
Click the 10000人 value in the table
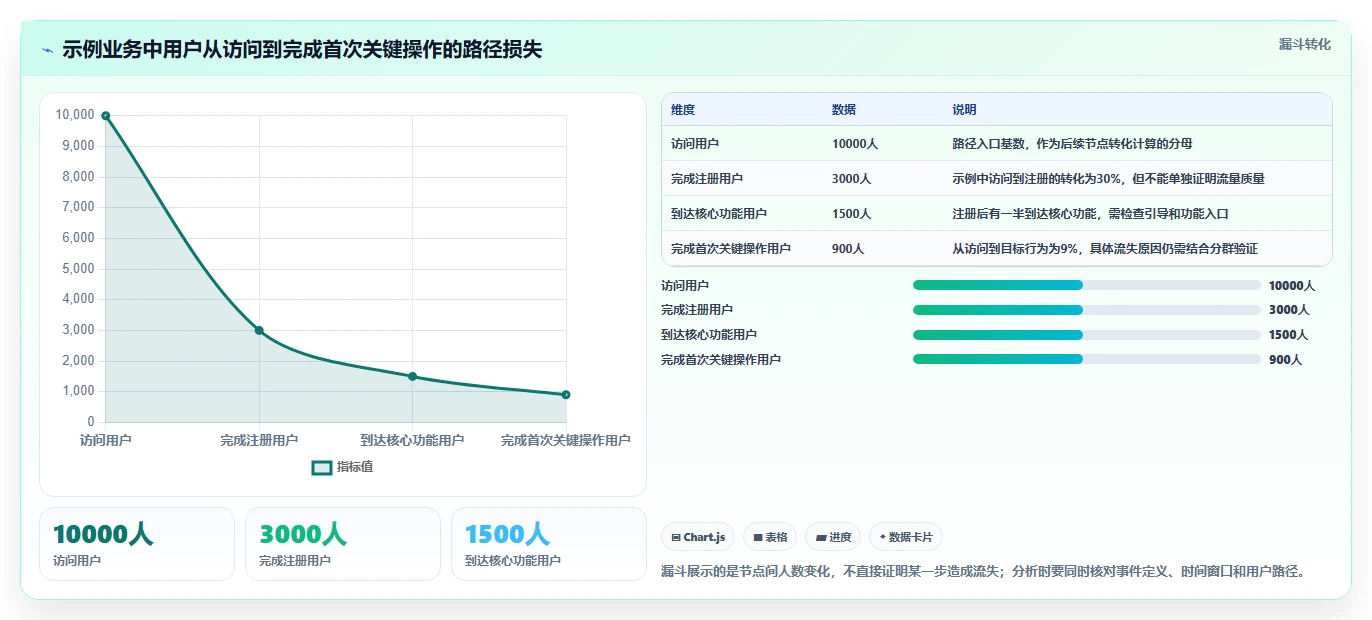click(x=855, y=144)
